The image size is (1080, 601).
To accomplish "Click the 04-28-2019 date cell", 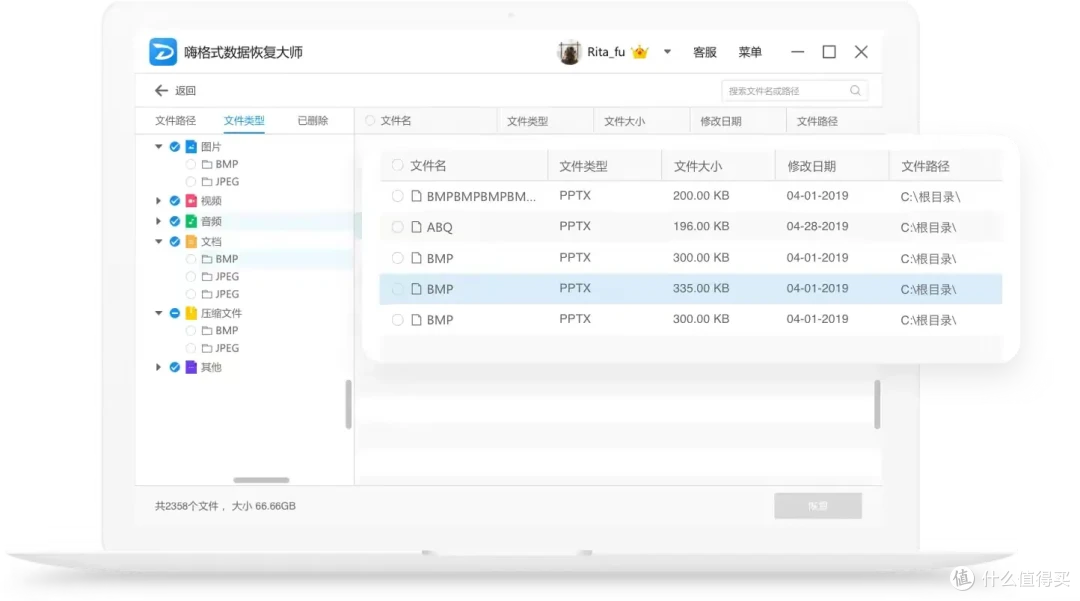I will pyautogui.click(x=817, y=226).
